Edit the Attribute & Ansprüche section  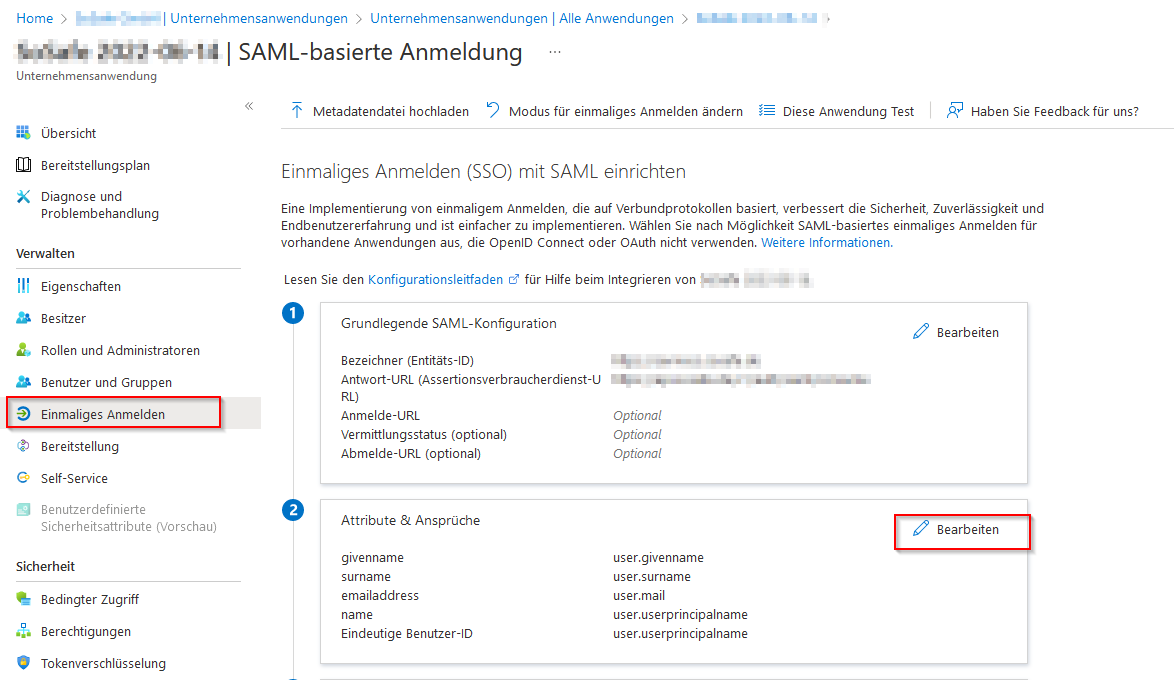pyautogui.click(x=956, y=529)
